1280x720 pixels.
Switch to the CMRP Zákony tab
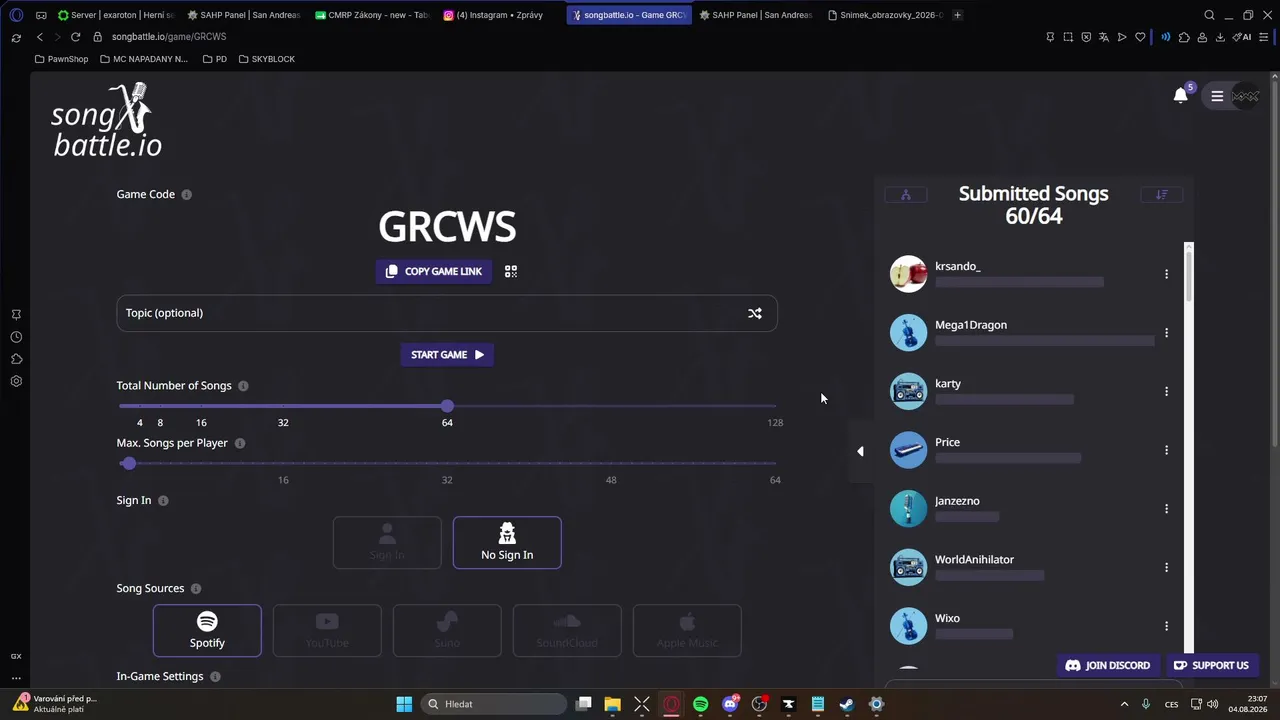372,15
